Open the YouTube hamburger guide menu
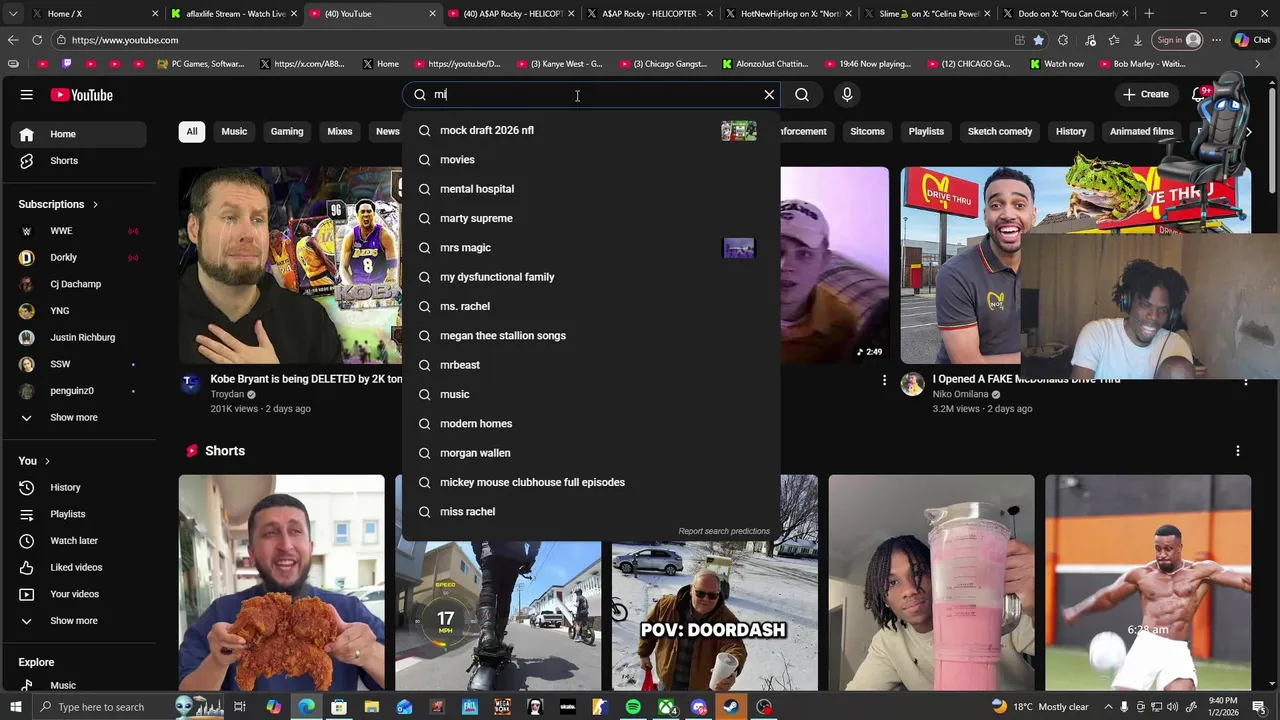Image resolution: width=1280 pixels, height=720 pixels. tap(27, 95)
